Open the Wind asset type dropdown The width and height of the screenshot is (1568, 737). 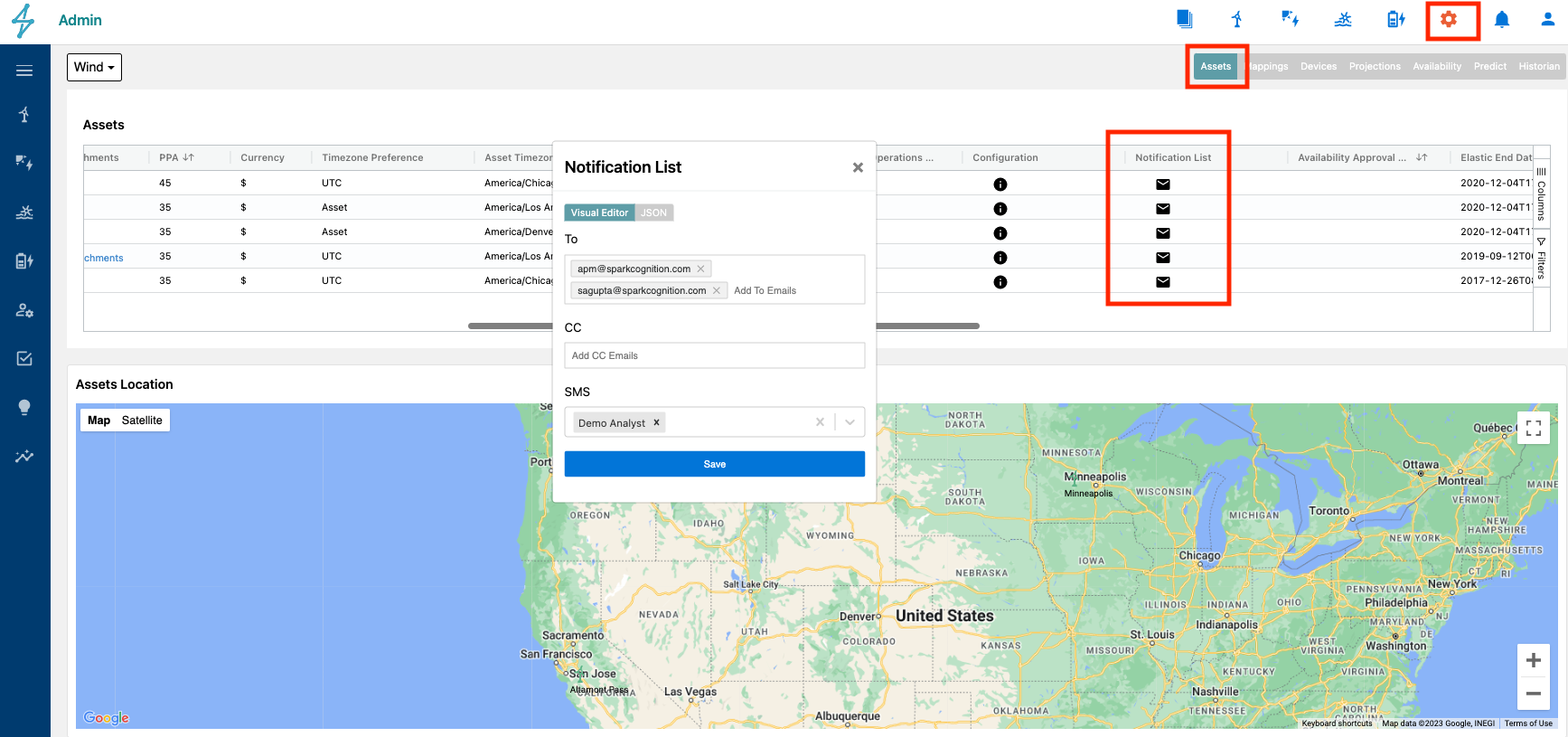[94, 67]
